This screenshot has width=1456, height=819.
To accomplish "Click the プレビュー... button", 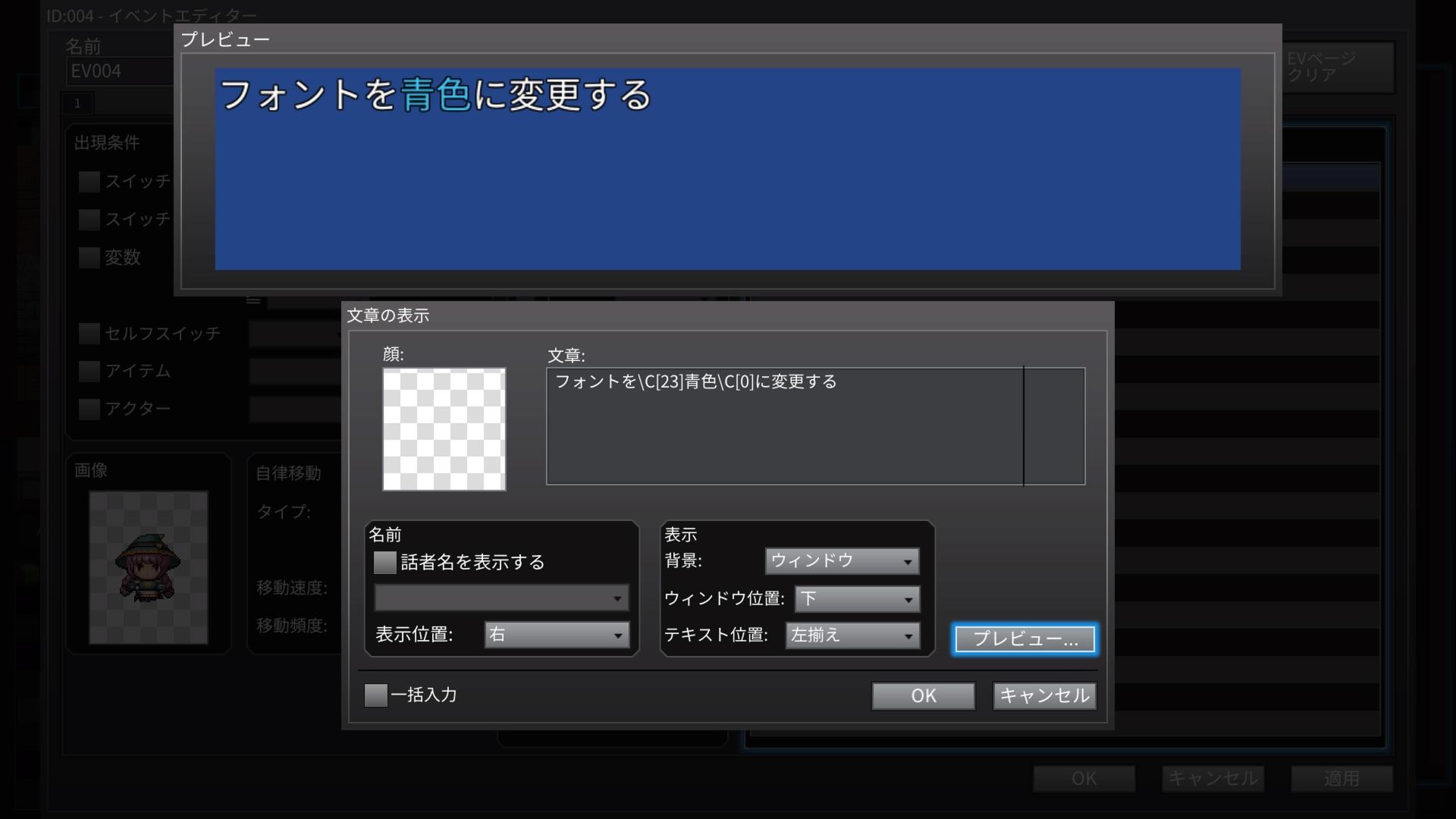I will (1024, 639).
